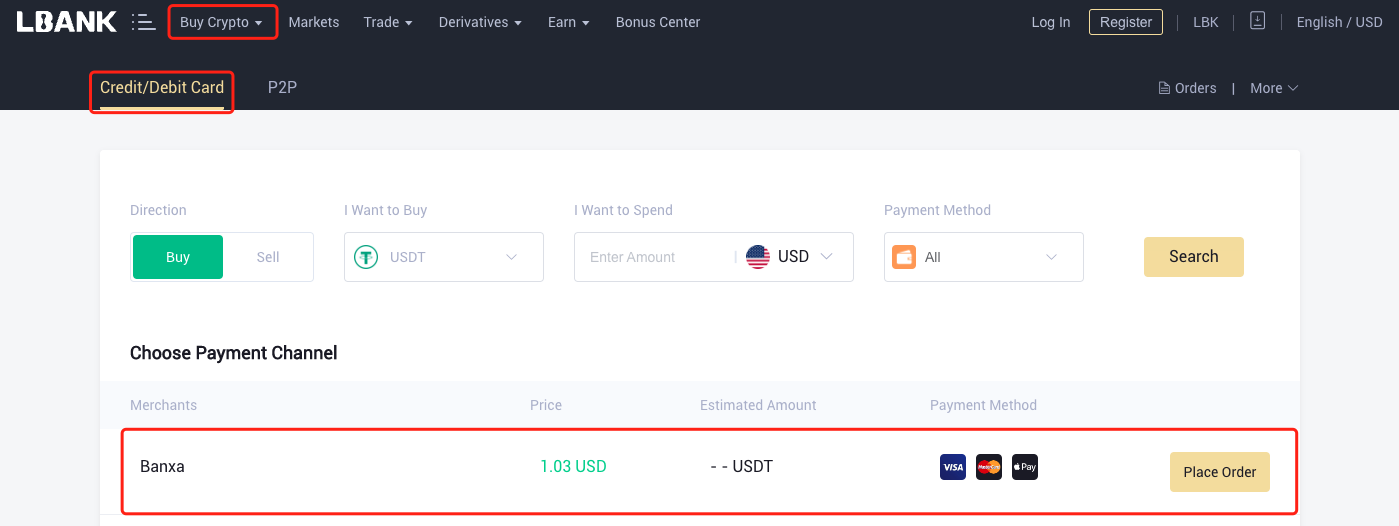Screen dimensions: 1399x526
Task: Select the Buy direction toggle
Action: pyautogui.click(x=178, y=257)
